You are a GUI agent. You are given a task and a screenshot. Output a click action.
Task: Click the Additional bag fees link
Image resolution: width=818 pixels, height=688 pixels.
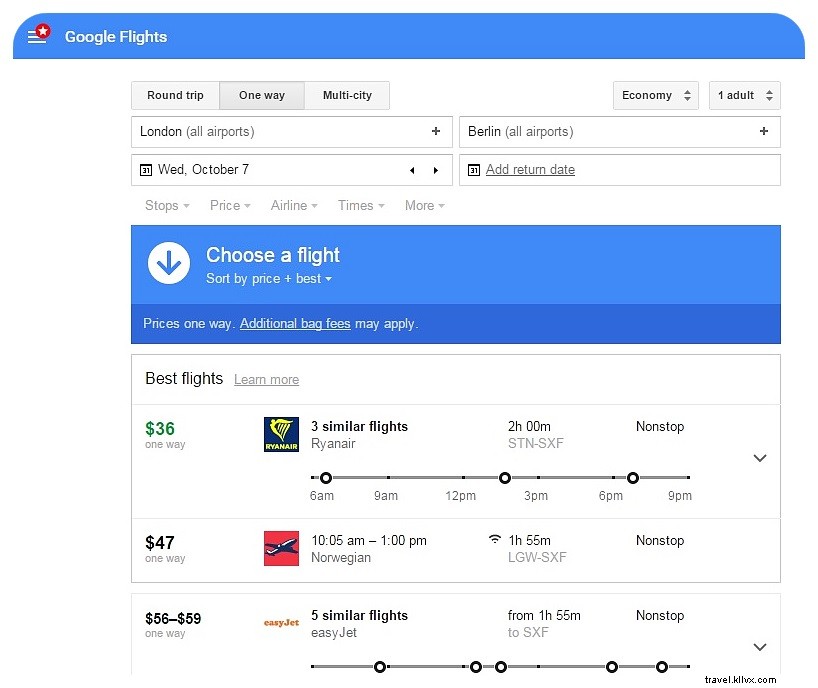pyautogui.click(x=295, y=323)
